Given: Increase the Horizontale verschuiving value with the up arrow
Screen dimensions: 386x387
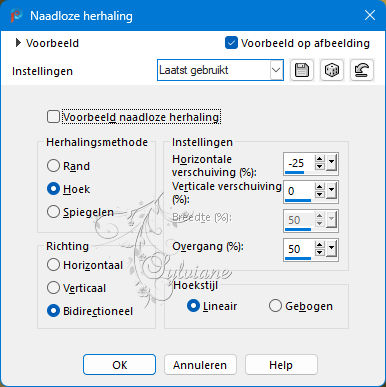Looking at the screenshot, I should click(x=319, y=160).
